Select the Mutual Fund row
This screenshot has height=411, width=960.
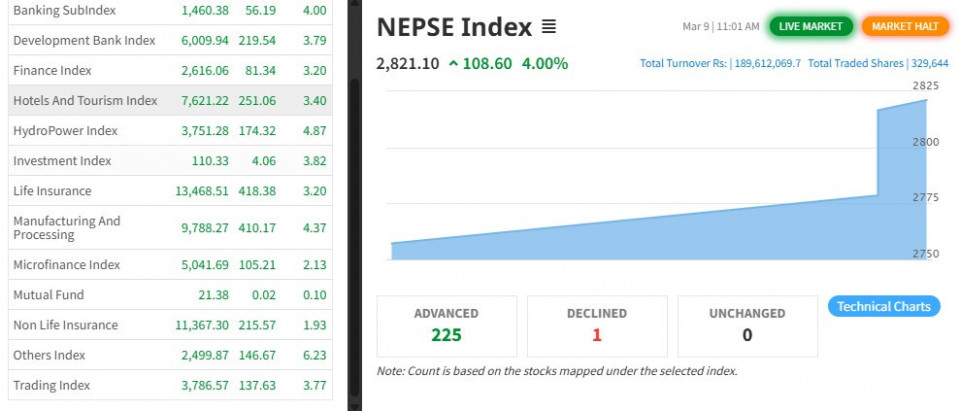coord(48,294)
